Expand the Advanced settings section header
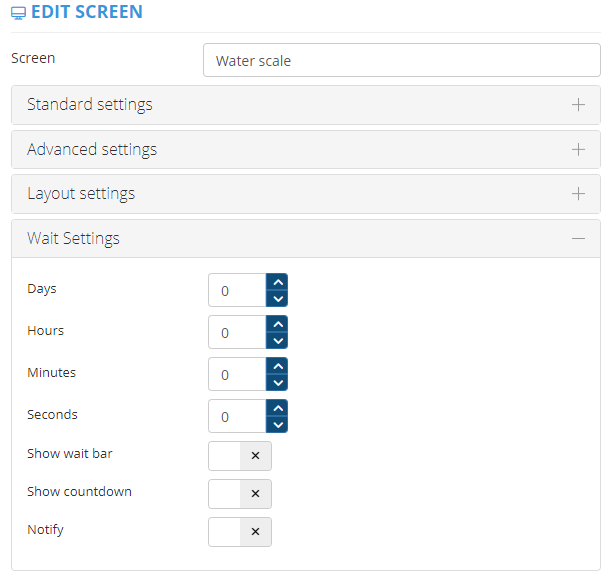The height and width of the screenshot is (581, 607). click(92, 149)
